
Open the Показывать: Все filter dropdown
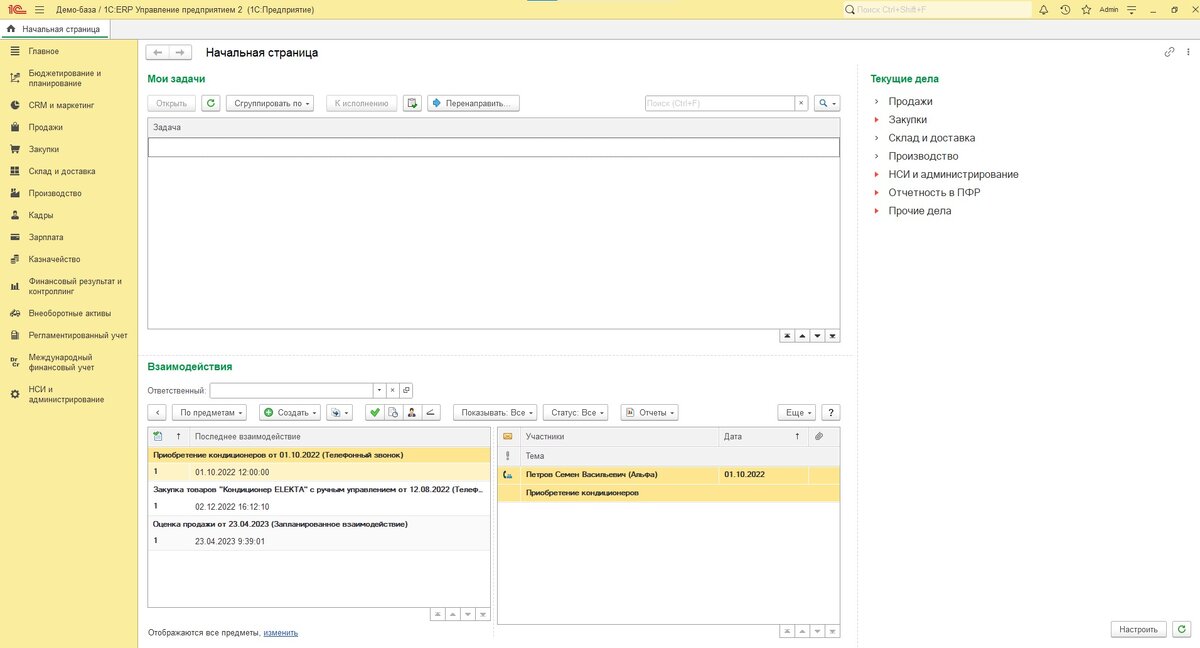point(495,412)
